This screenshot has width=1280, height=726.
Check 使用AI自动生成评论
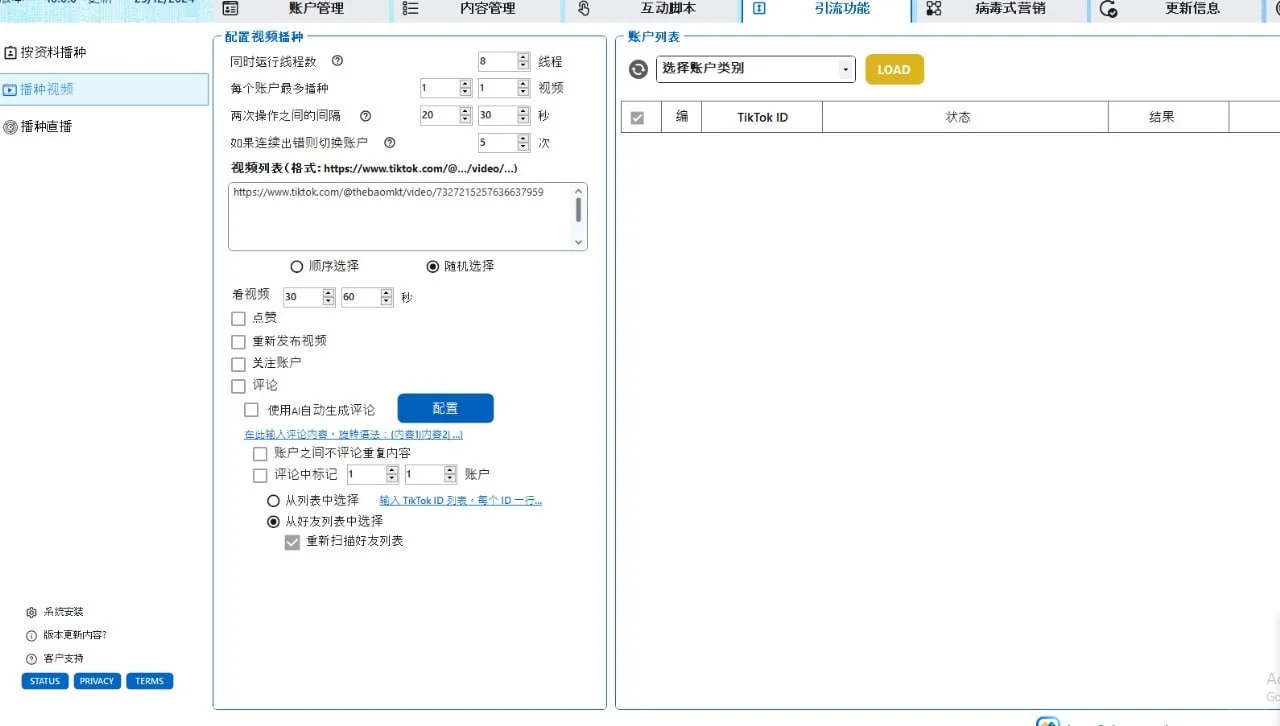251,409
